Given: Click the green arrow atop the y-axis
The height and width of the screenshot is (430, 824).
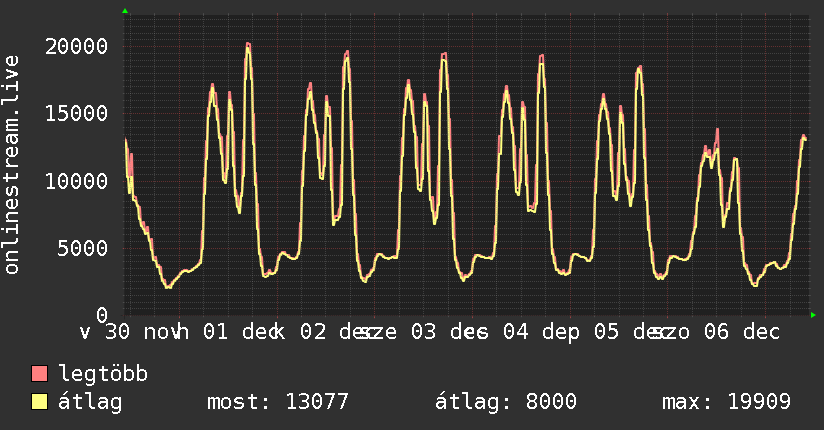Looking at the screenshot, I should click(x=125, y=11).
